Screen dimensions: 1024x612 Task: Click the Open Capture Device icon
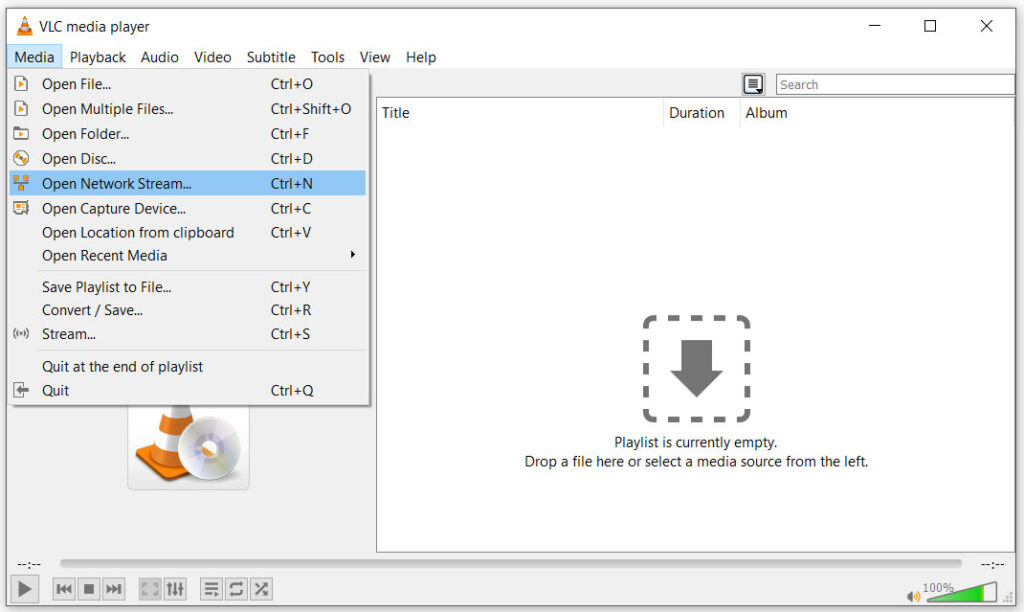[x=21, y=208]
